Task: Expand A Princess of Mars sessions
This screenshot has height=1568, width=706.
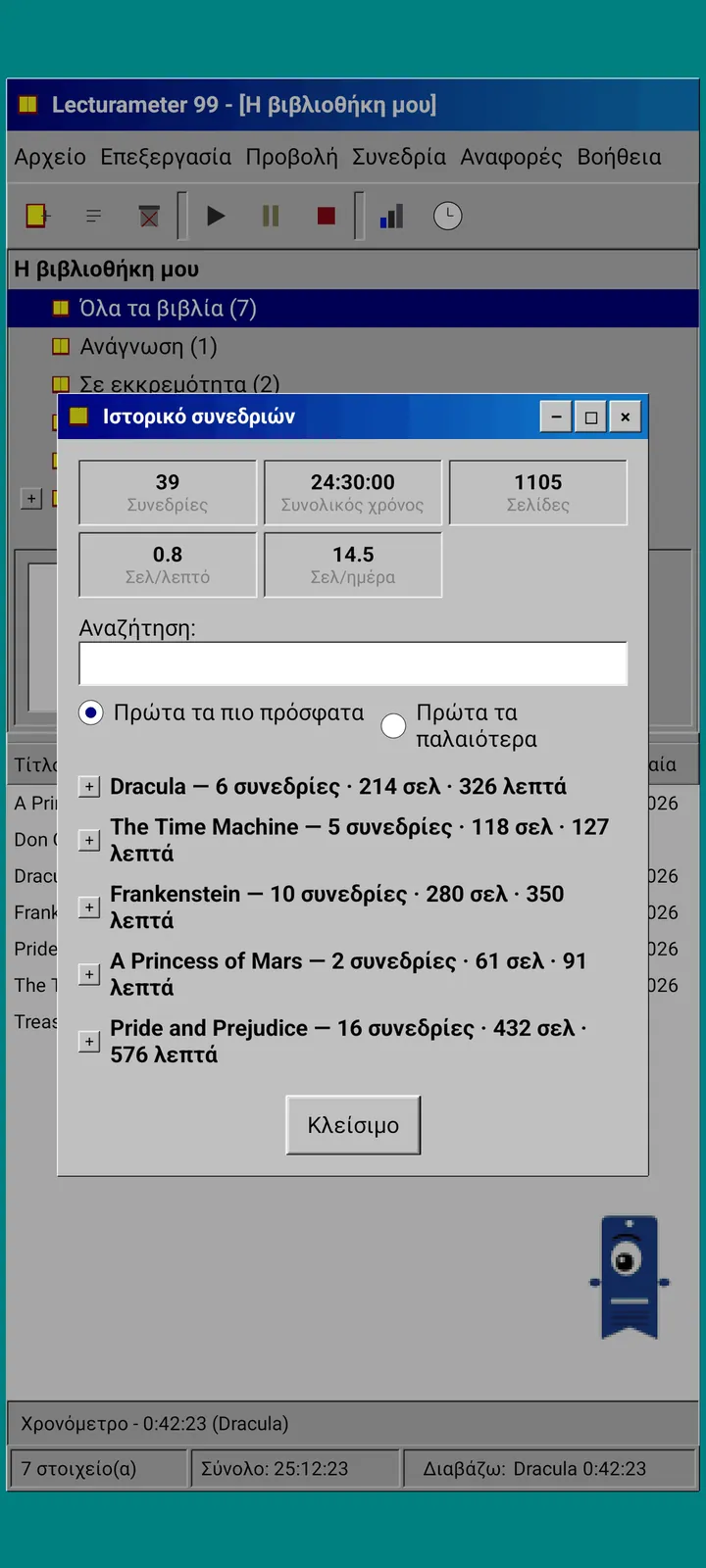Action: [x=89, y=974]
